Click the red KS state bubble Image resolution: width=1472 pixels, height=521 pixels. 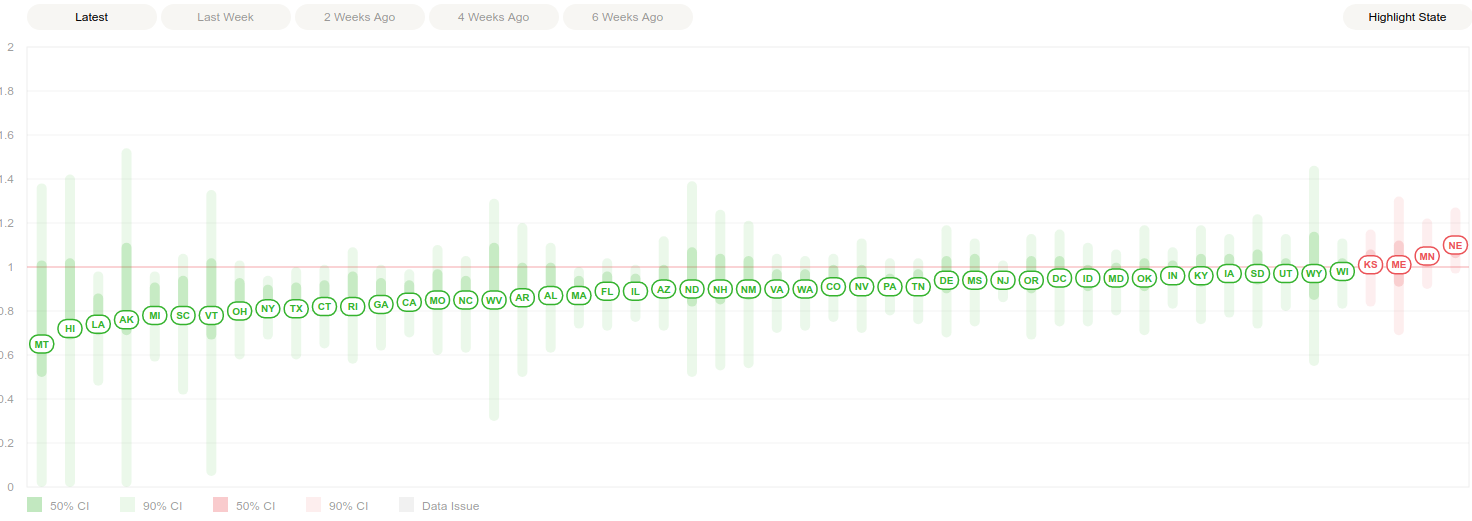1370,265
